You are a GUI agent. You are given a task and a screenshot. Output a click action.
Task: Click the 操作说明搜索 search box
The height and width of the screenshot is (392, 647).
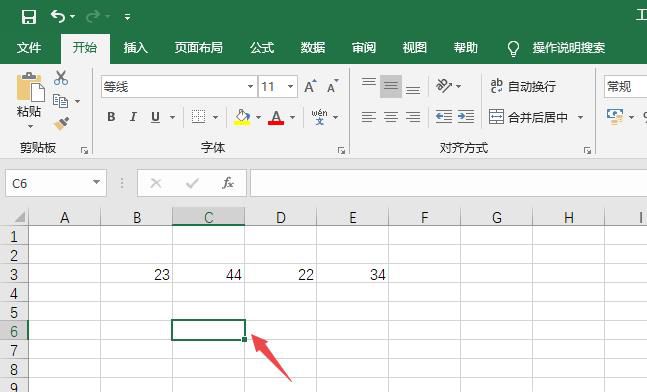click(x=569, y=48)
